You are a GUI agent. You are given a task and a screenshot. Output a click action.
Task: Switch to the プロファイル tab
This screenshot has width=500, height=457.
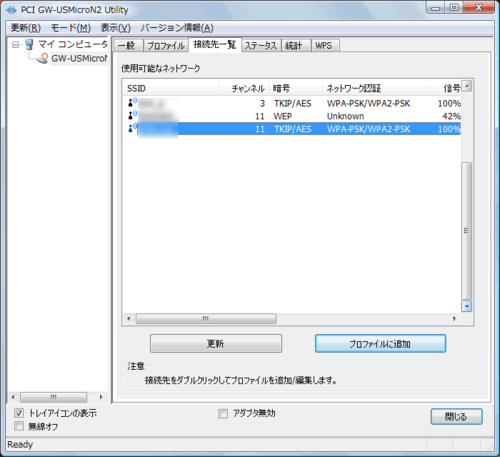tap(166, 45)
